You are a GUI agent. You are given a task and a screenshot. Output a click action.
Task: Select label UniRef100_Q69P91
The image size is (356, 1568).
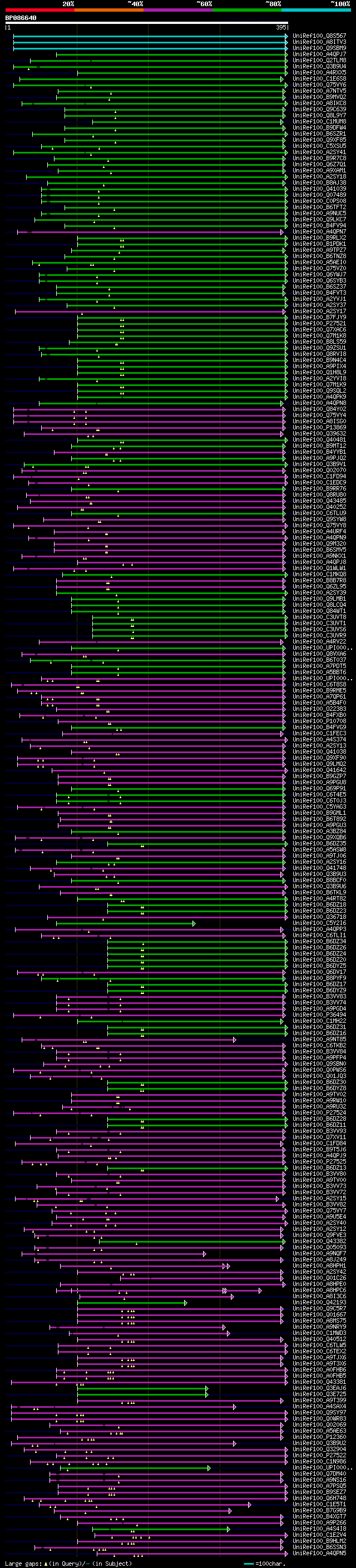[319, 789]
